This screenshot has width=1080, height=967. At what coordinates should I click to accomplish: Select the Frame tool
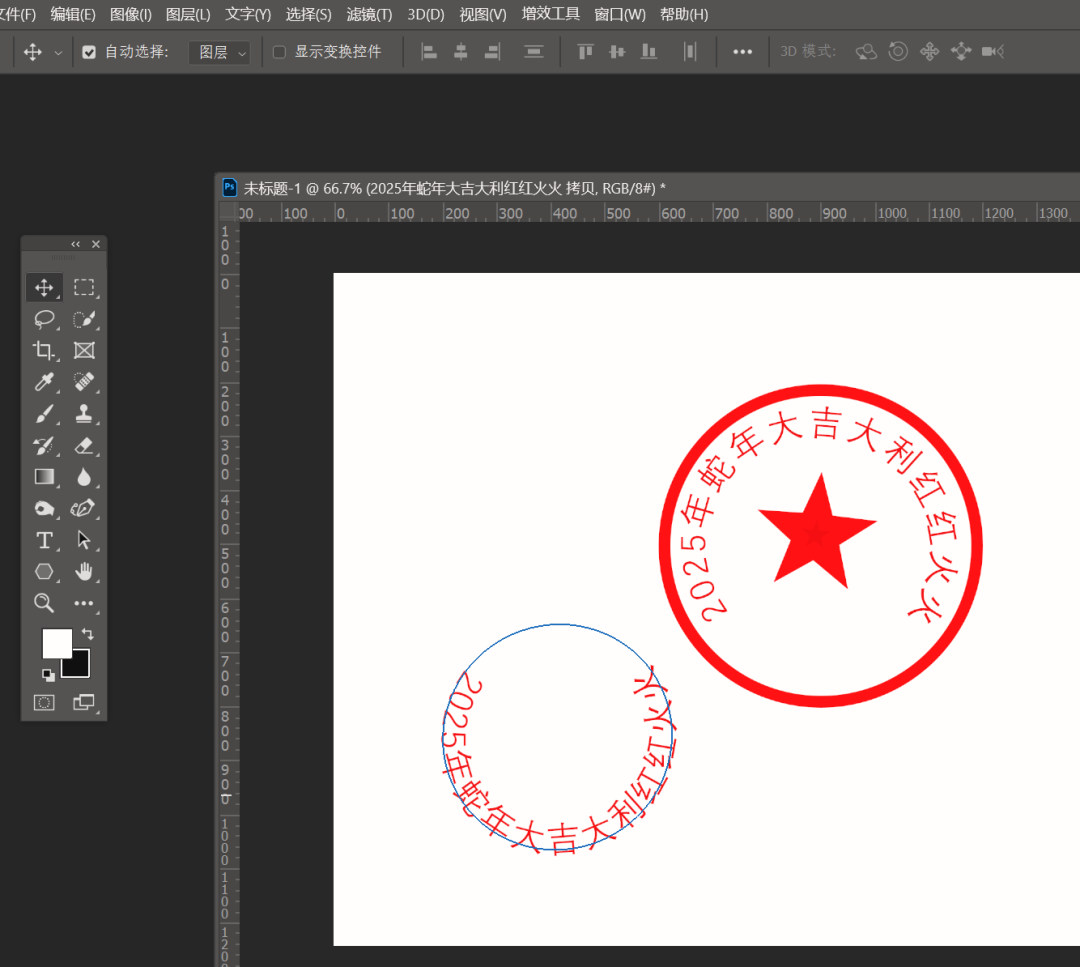point(84,351)
